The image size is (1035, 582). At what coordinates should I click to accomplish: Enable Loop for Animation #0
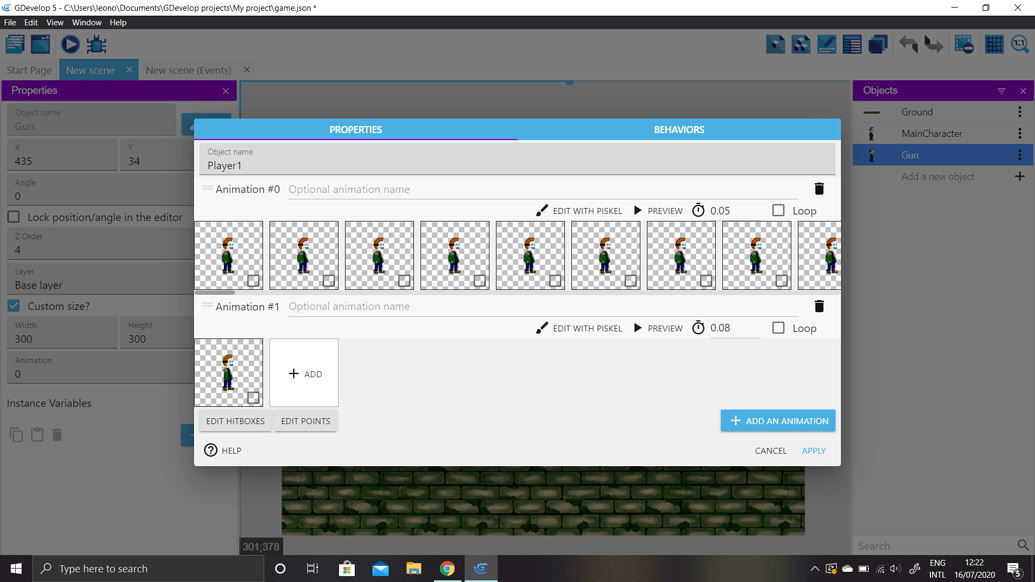click(776, 210)
